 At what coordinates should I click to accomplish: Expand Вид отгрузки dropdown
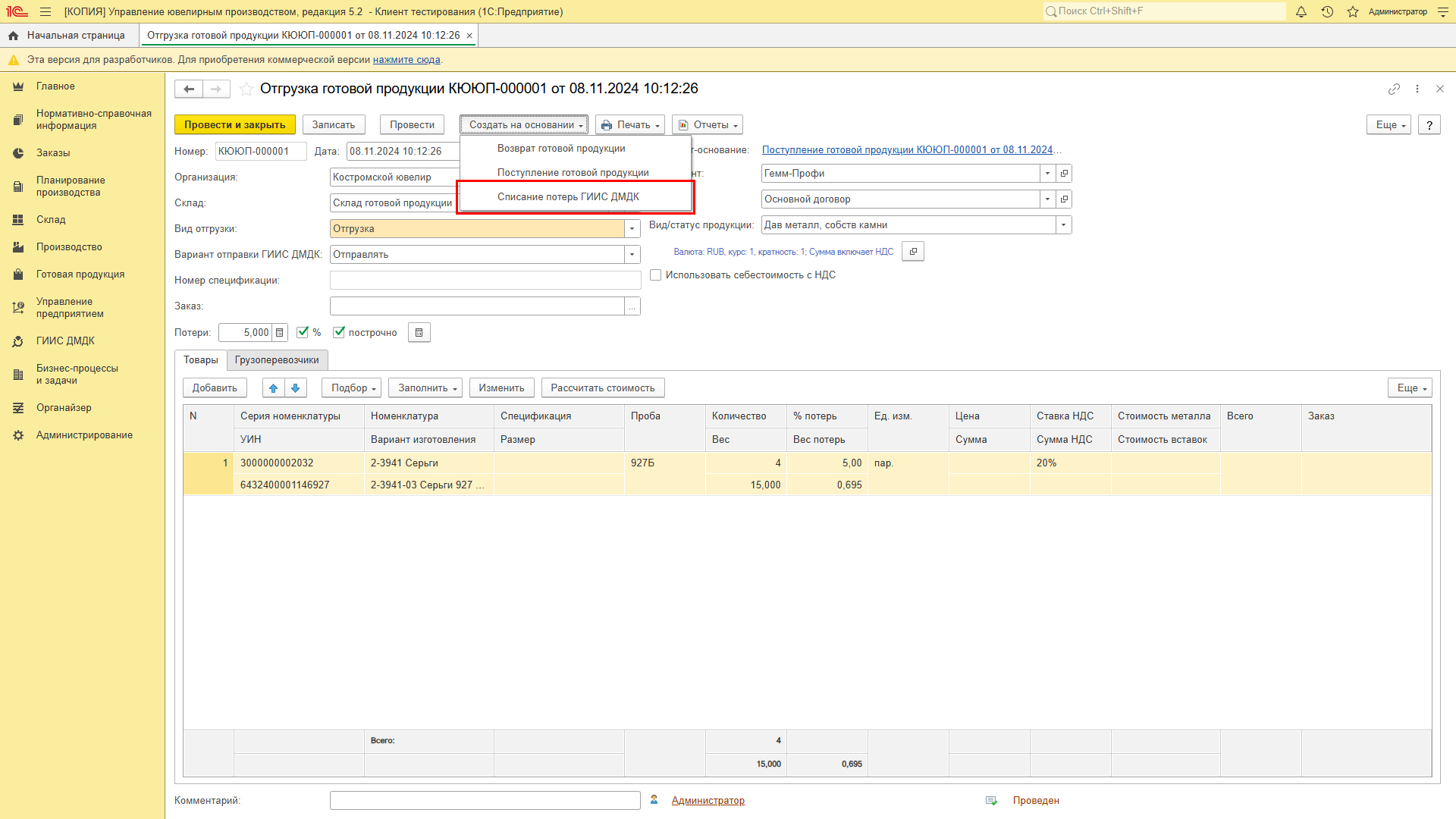(x=632, y=229)
